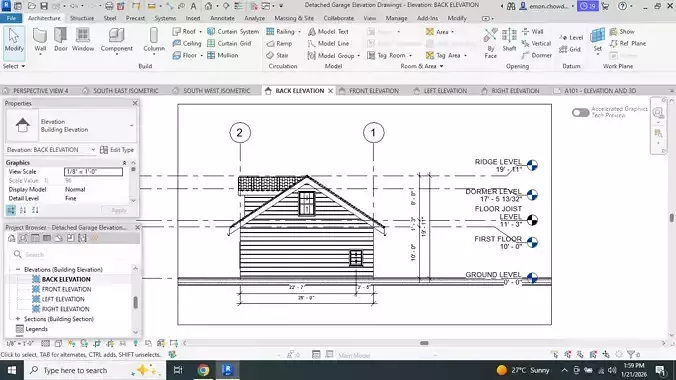Click the Floor tool

(x=185, y=55)
